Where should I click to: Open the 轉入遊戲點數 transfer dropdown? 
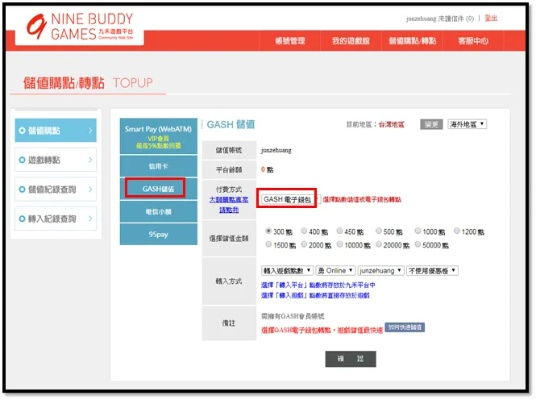click(287, 271)
